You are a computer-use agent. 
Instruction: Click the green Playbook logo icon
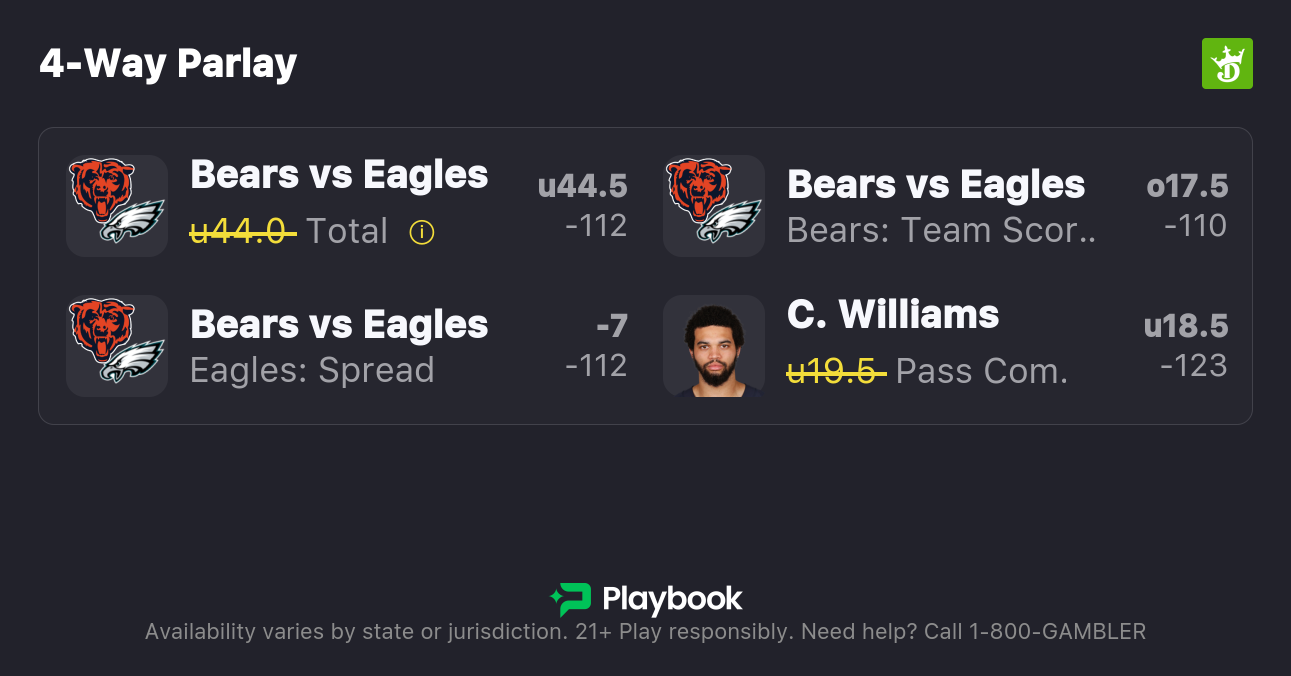(x=571, y=599)
